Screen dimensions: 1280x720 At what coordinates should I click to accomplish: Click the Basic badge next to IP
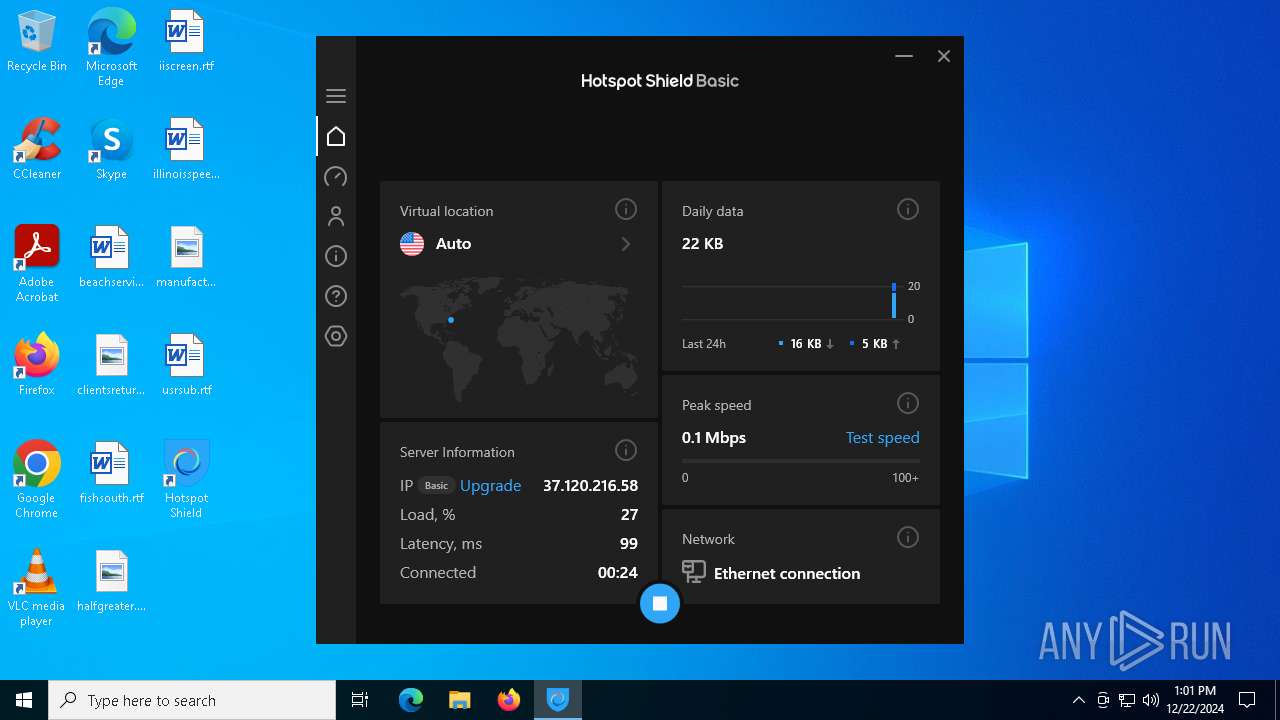436,485
